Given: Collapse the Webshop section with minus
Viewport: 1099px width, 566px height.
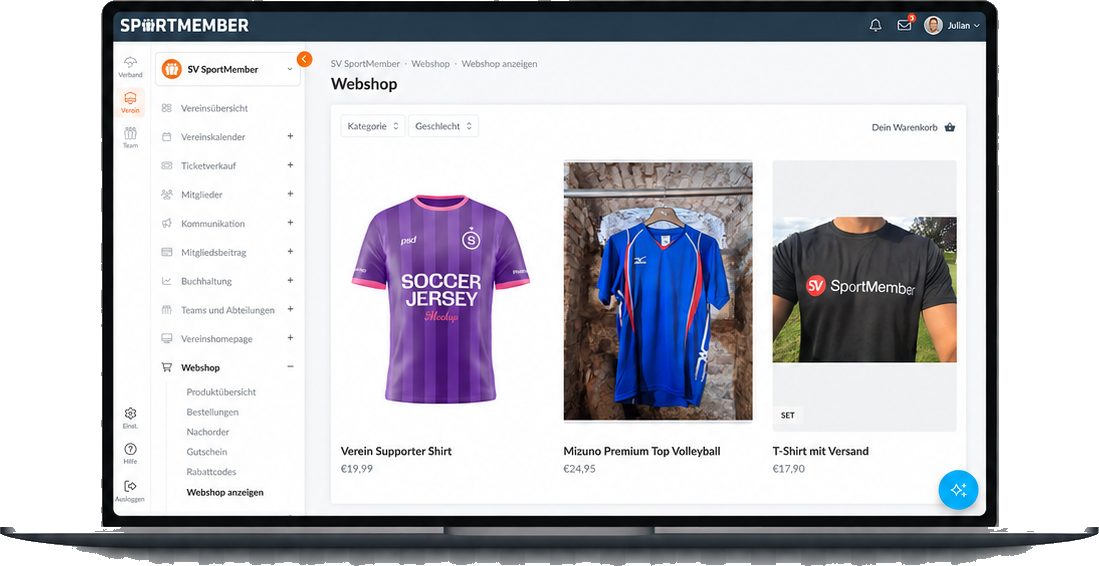Looking at the screenshot, I should tap(290, 366).
